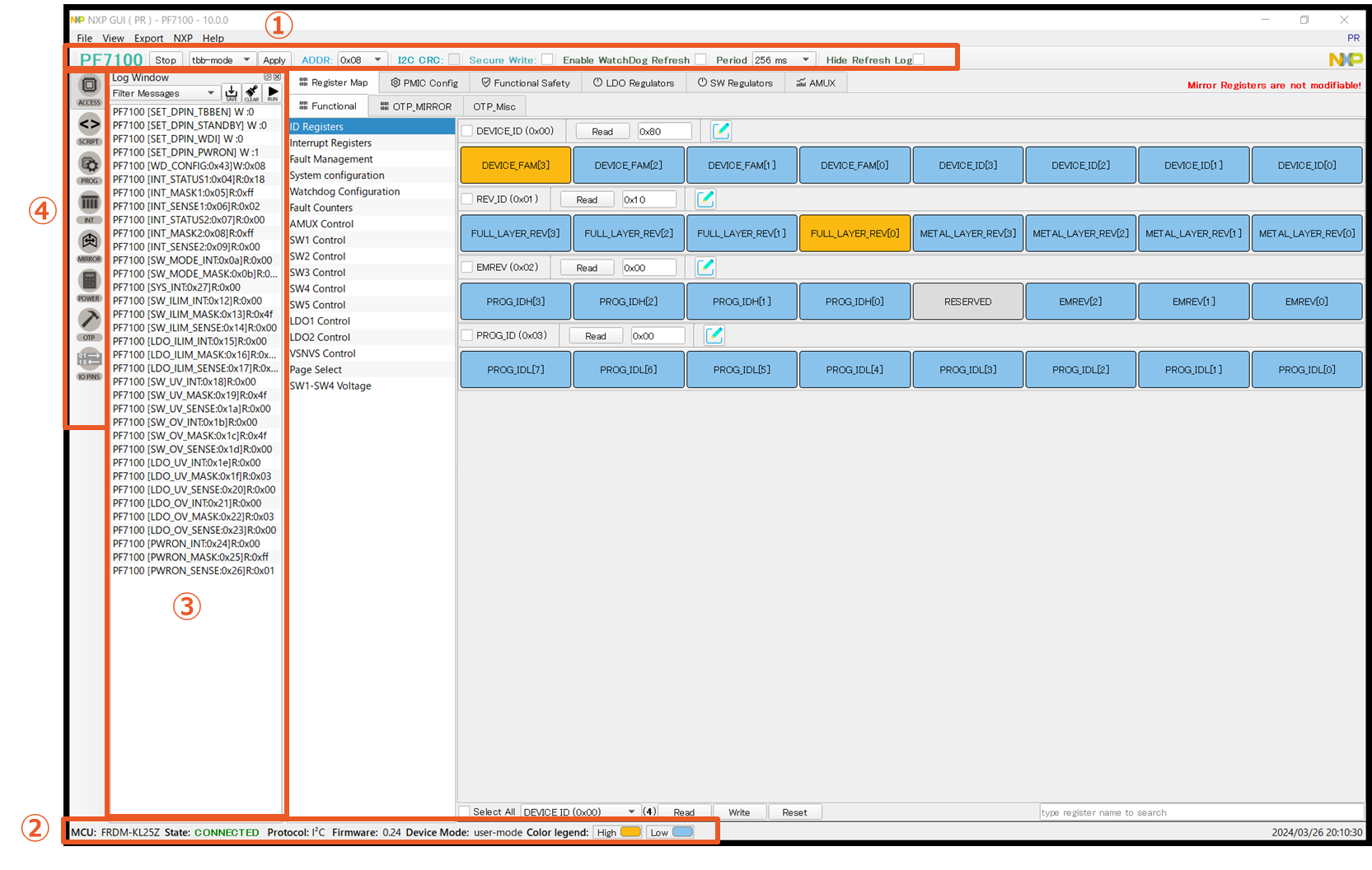Expand the ADDR 0x08 dropdown
The height and width of the screenshot is (870, 1372).
click(362, 60)
